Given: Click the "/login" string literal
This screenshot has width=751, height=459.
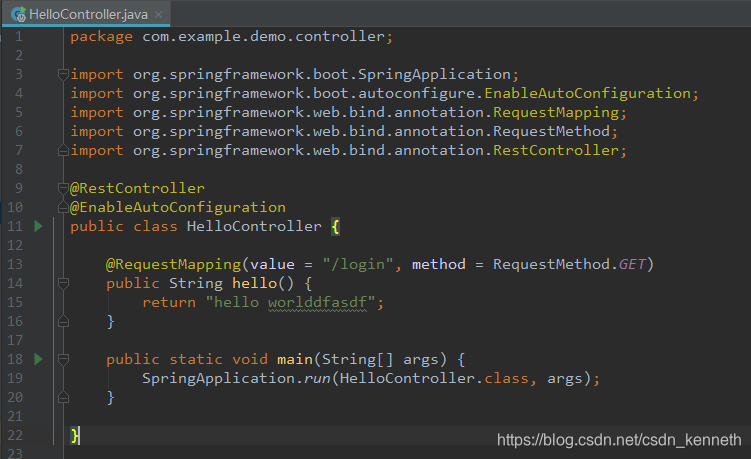Looking at the screenshot, I should coord(358,264).
